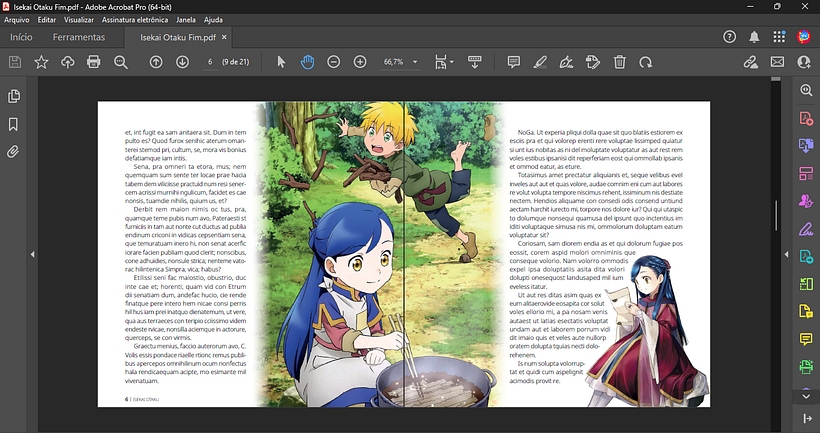The width and height of the screenshot is (820, 433).
Task: Expand the left navigation pane arrow
Action: pos(32,255)
